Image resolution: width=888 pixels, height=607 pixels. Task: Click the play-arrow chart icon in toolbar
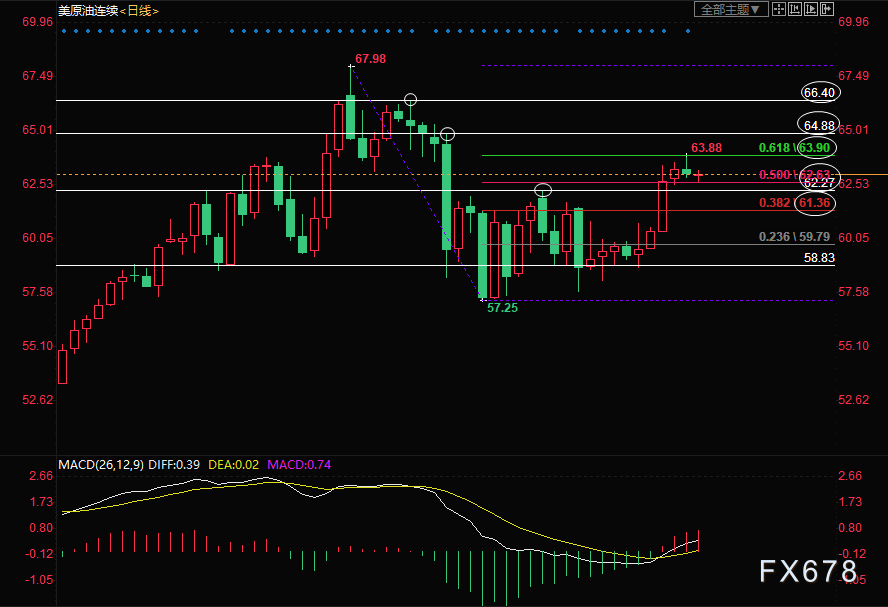click(x=809, y=9)
